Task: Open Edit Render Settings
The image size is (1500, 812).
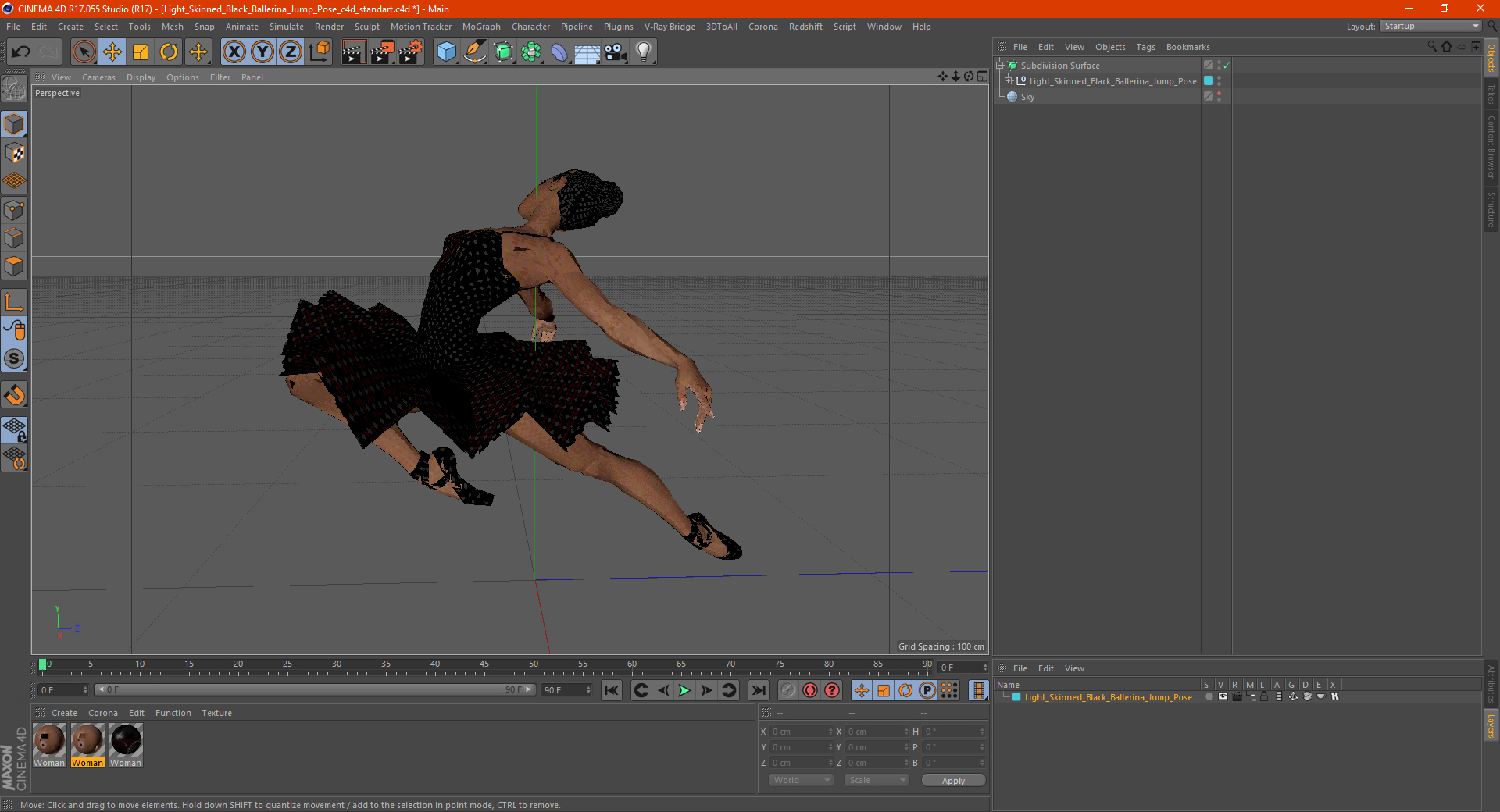Action: pos(410,52)
